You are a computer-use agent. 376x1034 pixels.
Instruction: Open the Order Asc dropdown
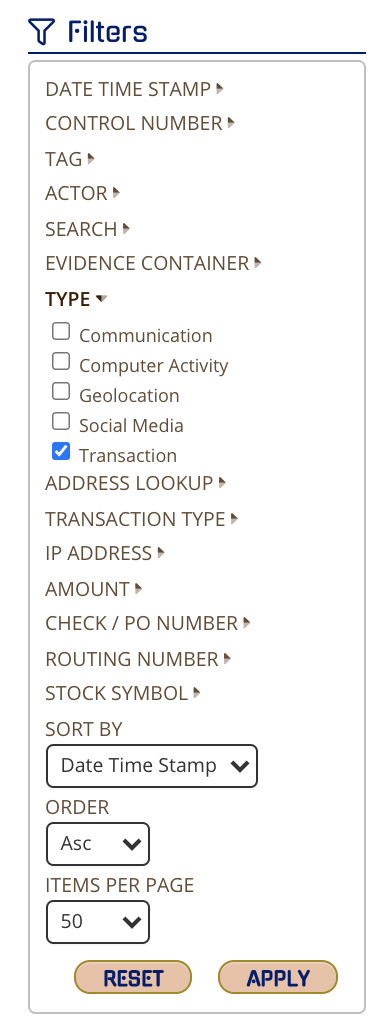(98, 843)
